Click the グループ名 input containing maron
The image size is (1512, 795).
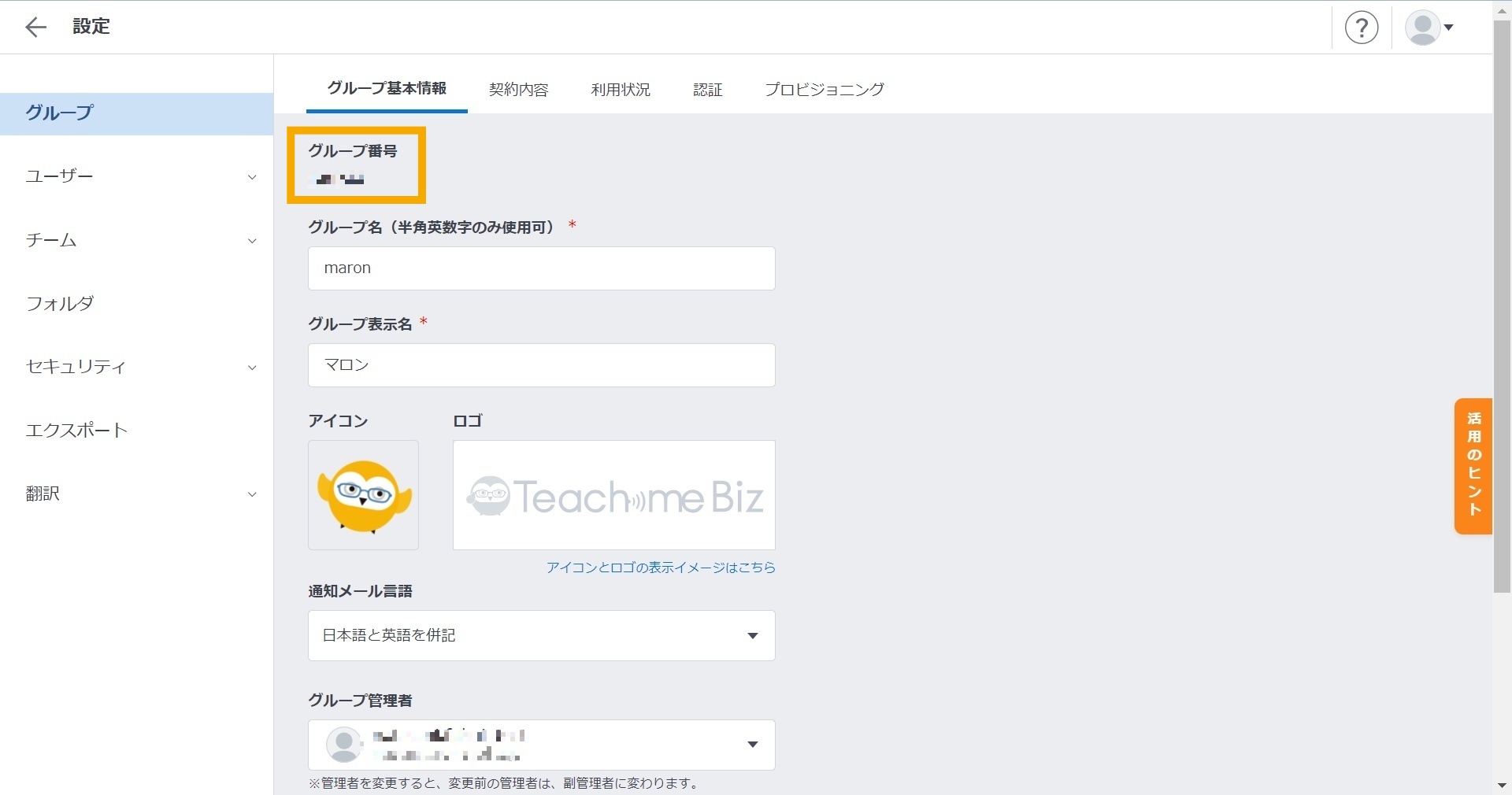(x=541, y=268)
